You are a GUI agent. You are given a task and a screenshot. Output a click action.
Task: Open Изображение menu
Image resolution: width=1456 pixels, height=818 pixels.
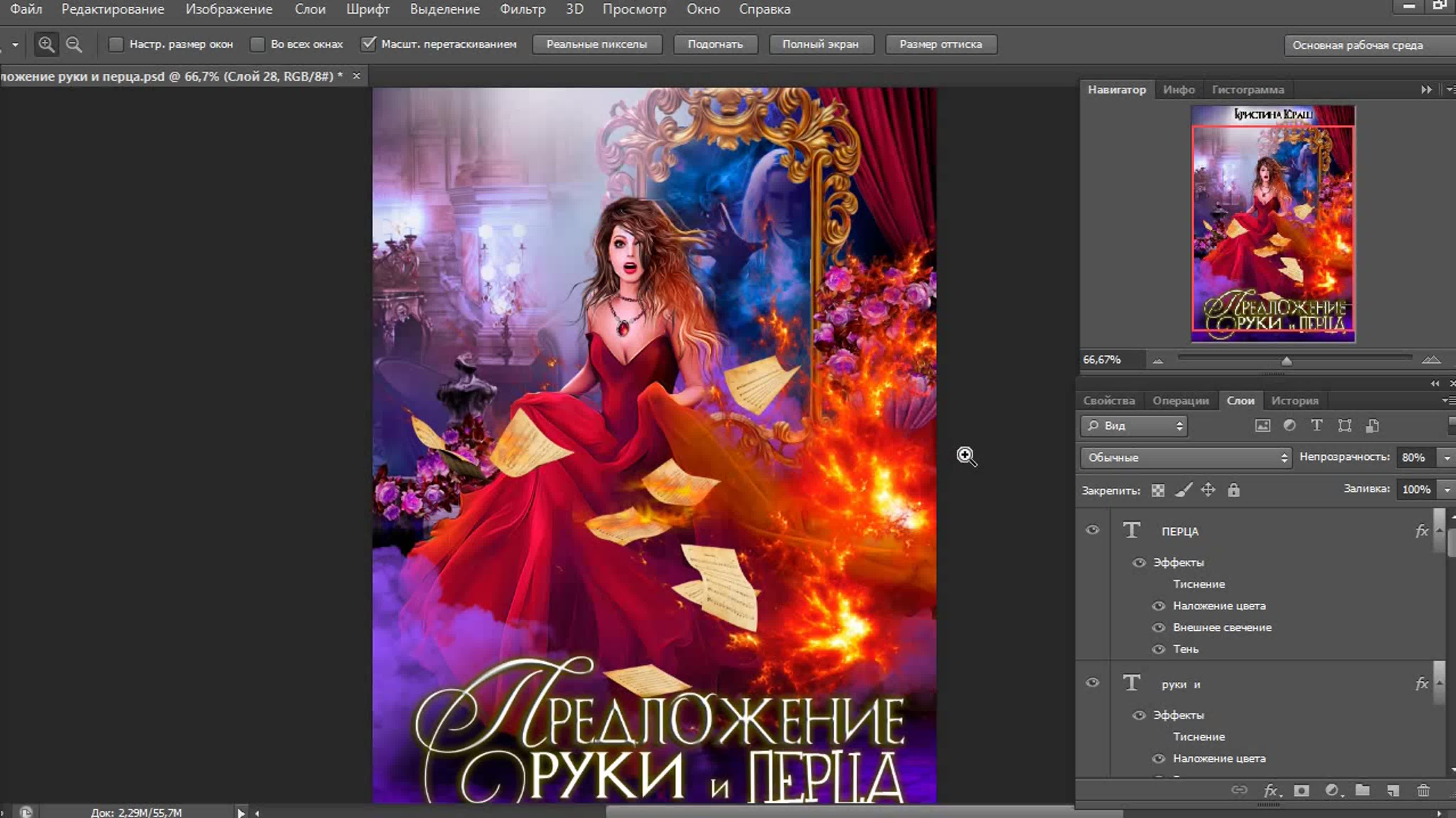[x=229, y=10]
